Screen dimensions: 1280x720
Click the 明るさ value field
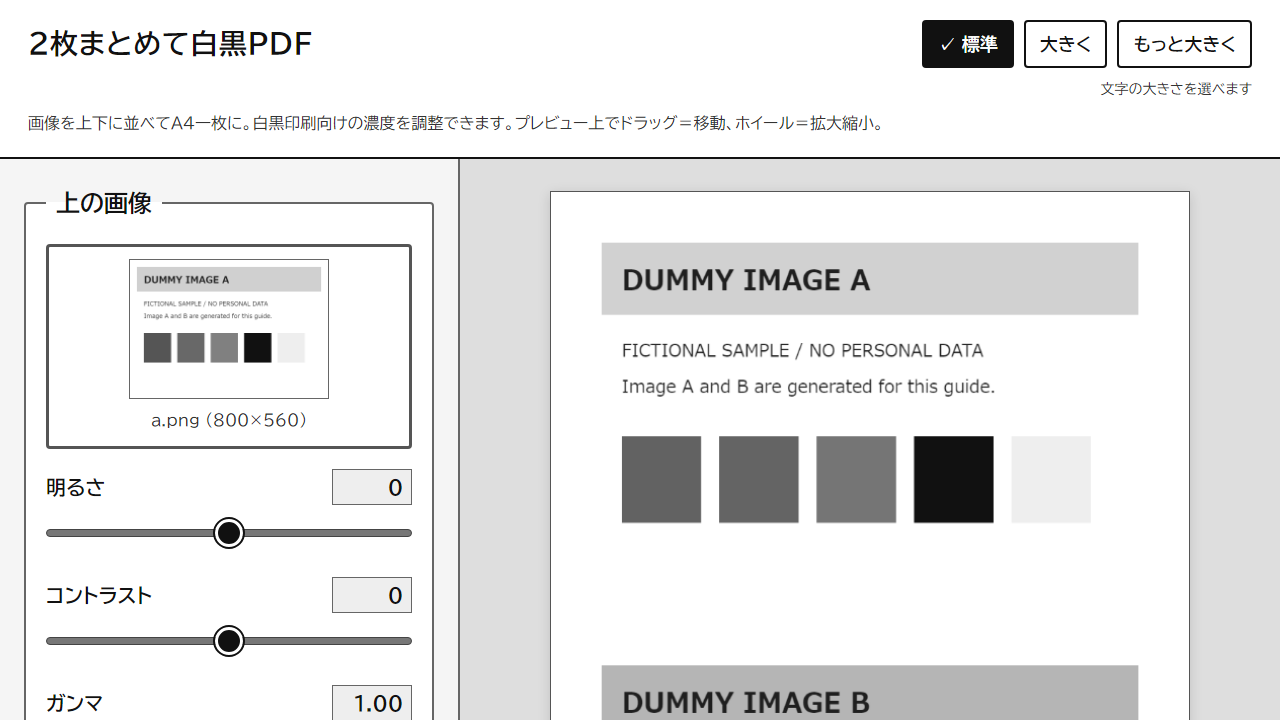[372, 487]
